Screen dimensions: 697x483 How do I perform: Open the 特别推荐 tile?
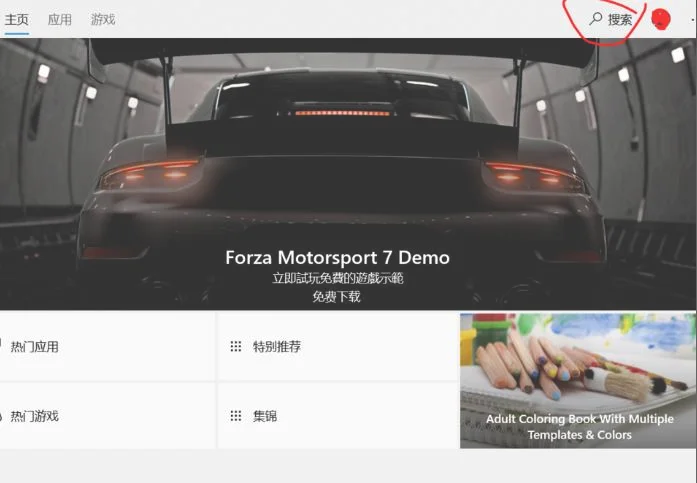click(x=338, y=347)
